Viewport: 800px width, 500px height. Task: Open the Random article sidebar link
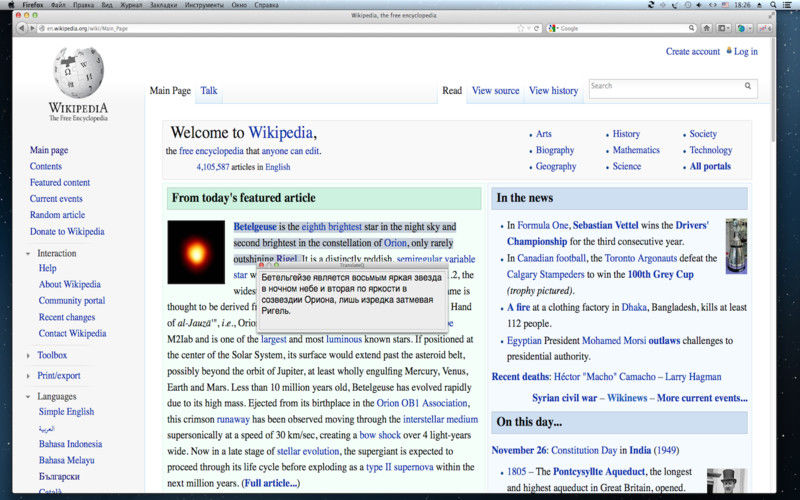click(x=57, y=215)
